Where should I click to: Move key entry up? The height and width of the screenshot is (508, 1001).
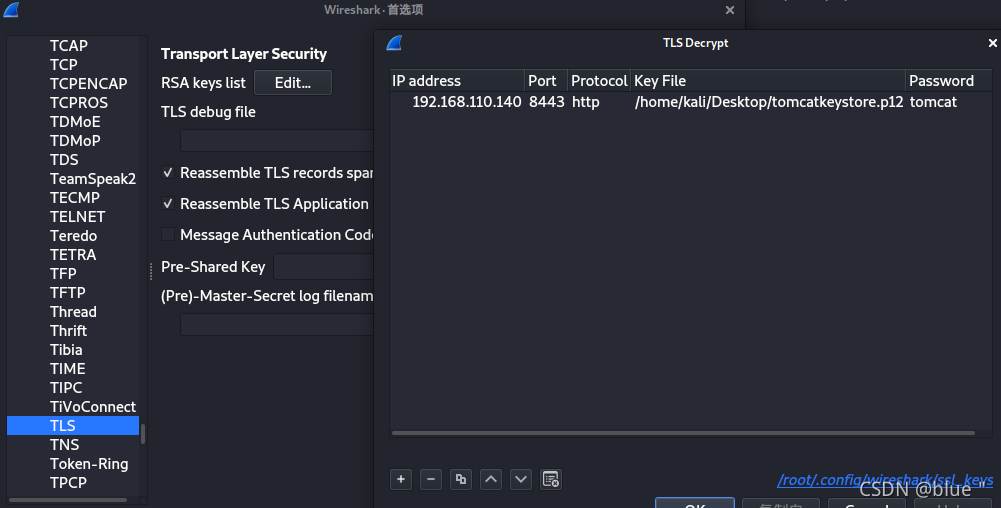491,479
